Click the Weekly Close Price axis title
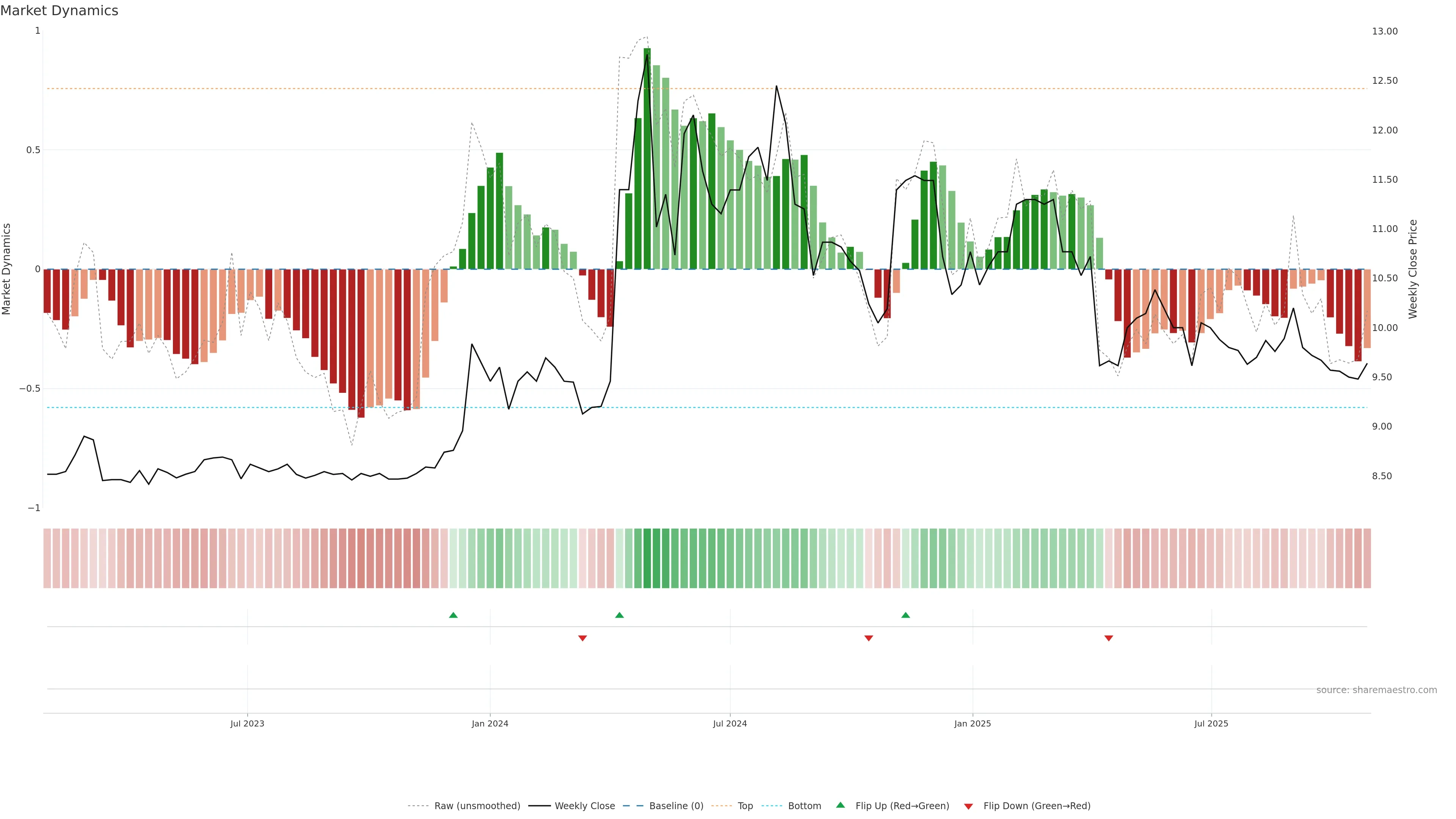The image size is (1456, 819). [x=1412, y=269]
